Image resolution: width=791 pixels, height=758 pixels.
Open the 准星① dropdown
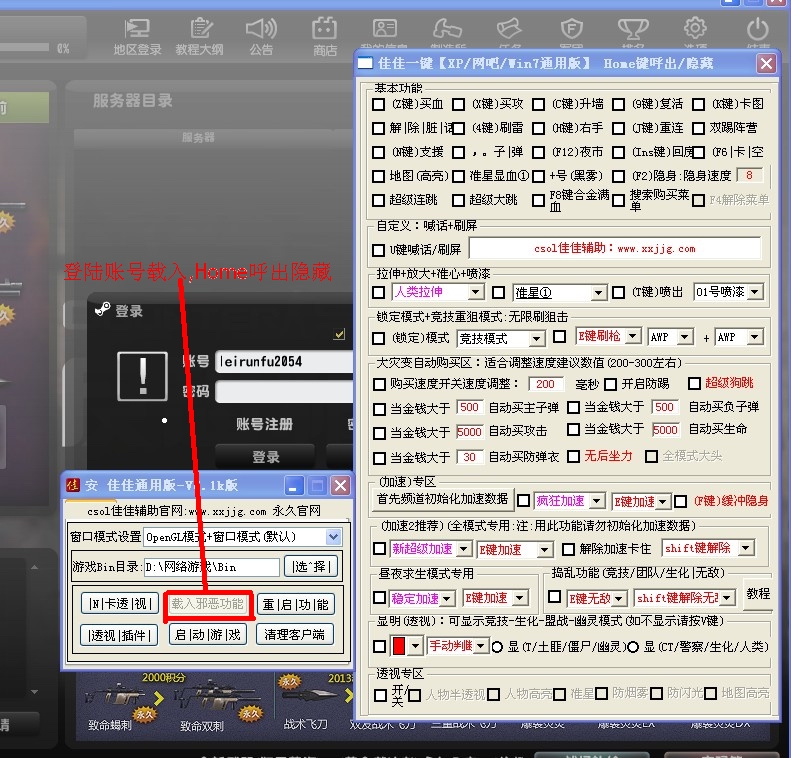click(559, 293)
